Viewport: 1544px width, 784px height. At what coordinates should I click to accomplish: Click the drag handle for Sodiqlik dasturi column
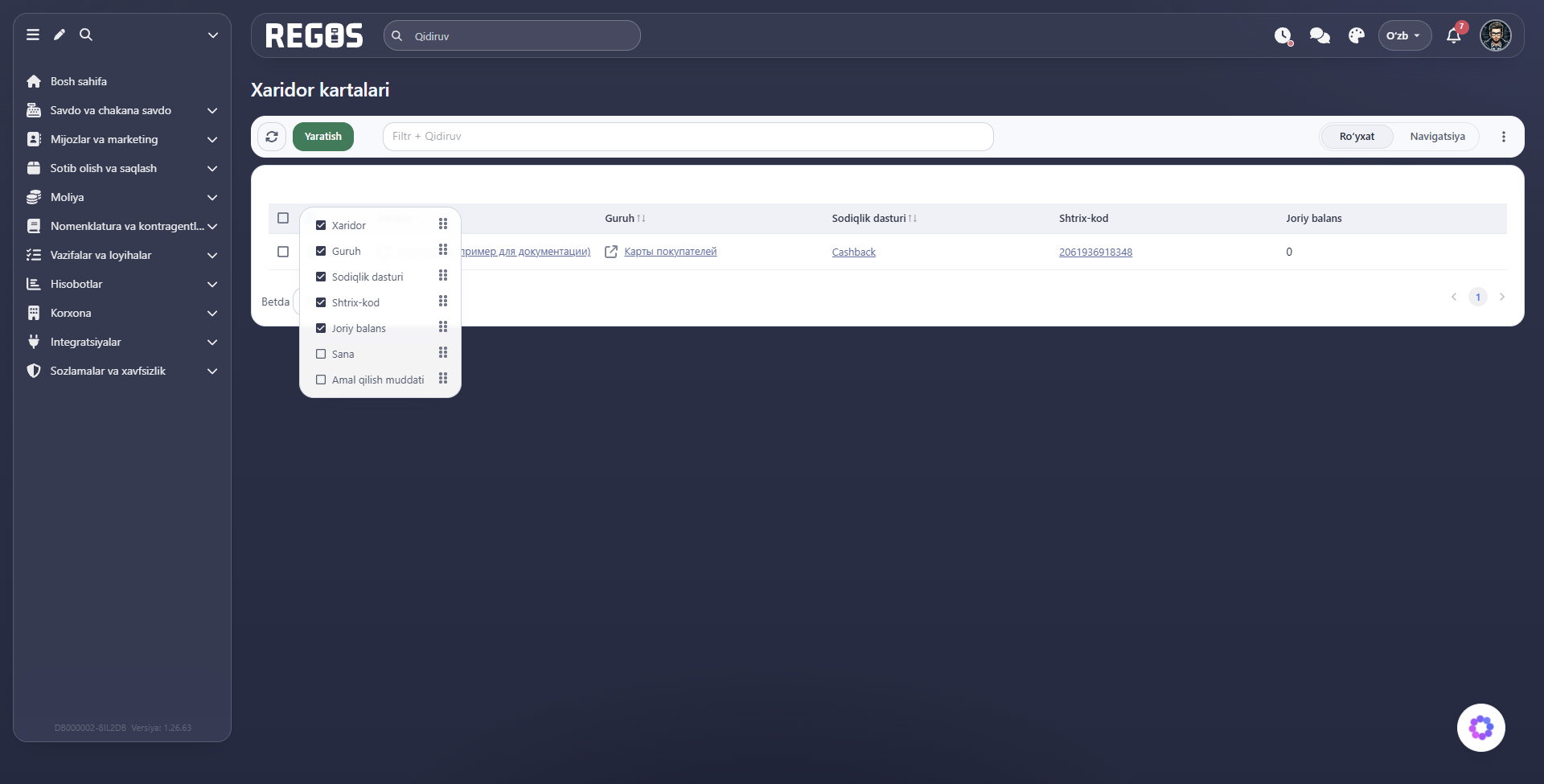coord(443,276)
